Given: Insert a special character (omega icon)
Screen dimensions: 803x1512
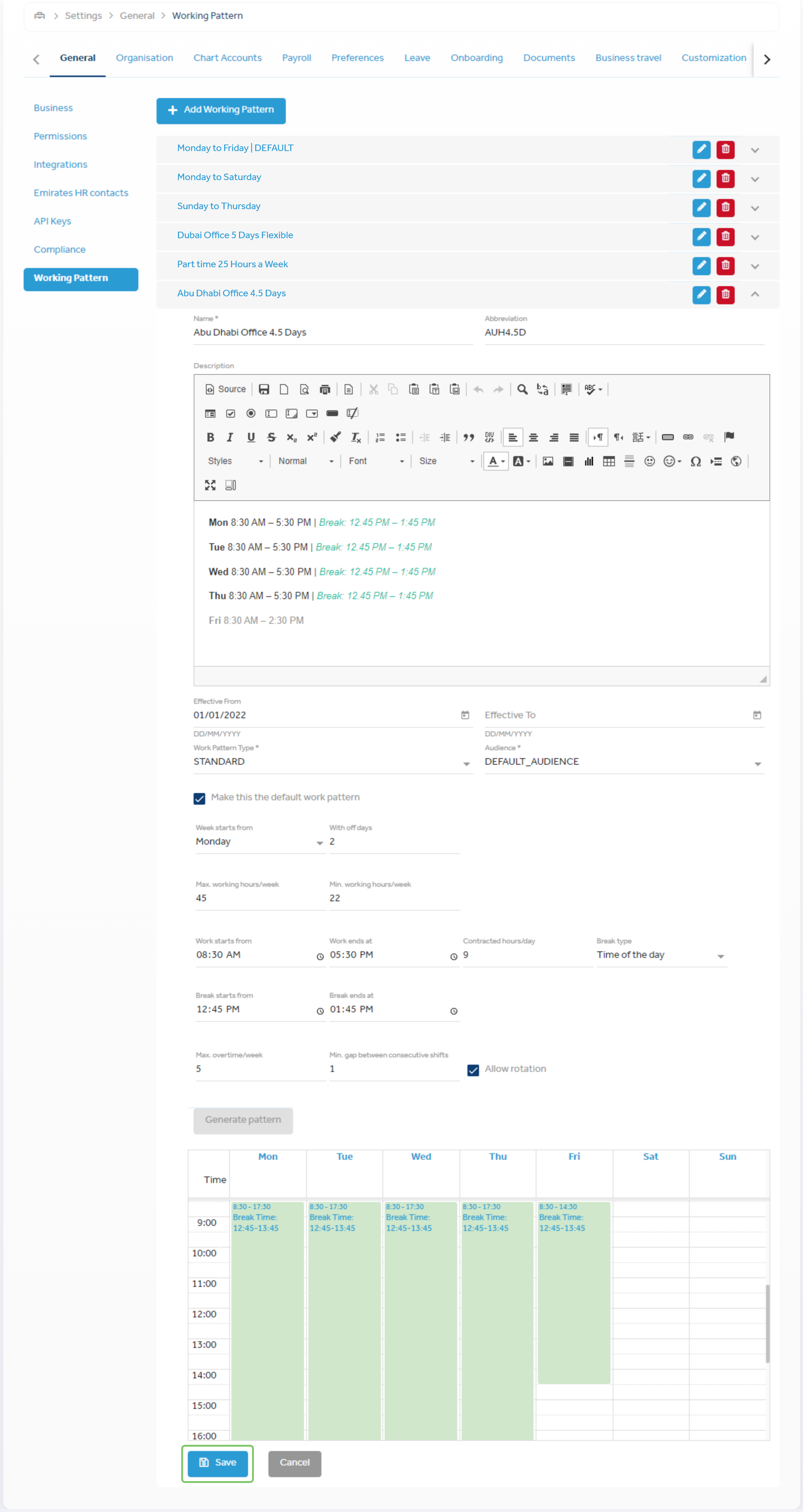Looking at the screenshot, I should 695,462.
